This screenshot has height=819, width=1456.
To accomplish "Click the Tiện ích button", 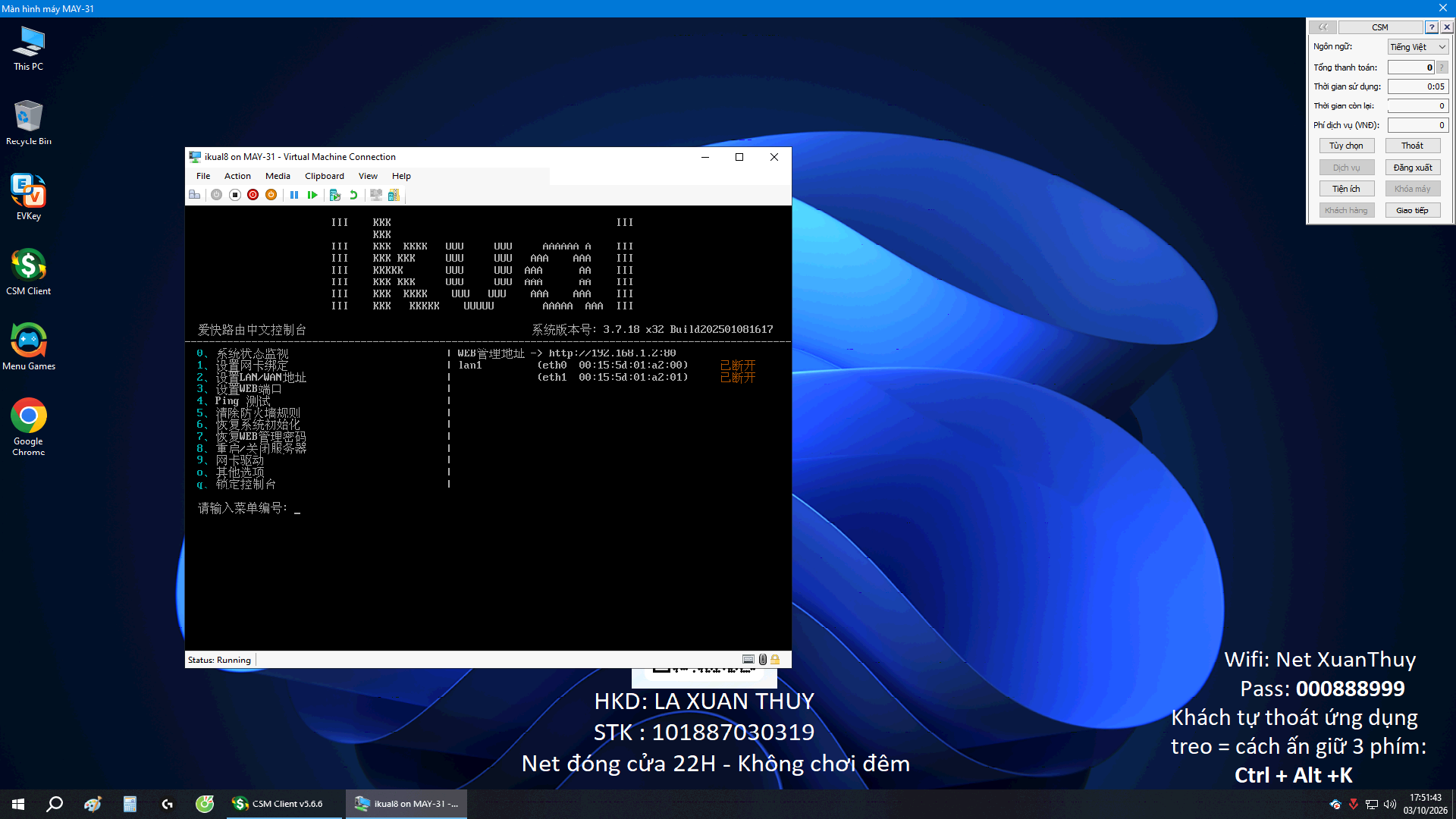I will [x=1346, y=189].
